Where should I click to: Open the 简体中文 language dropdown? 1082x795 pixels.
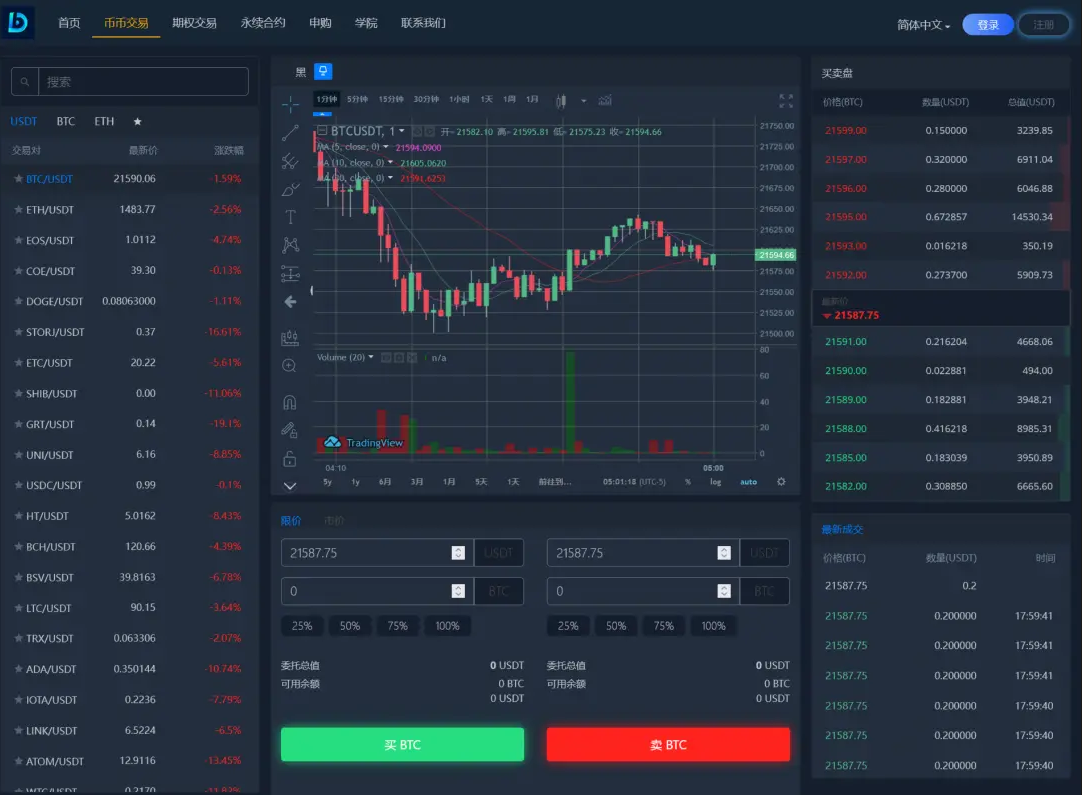point(923,25)
